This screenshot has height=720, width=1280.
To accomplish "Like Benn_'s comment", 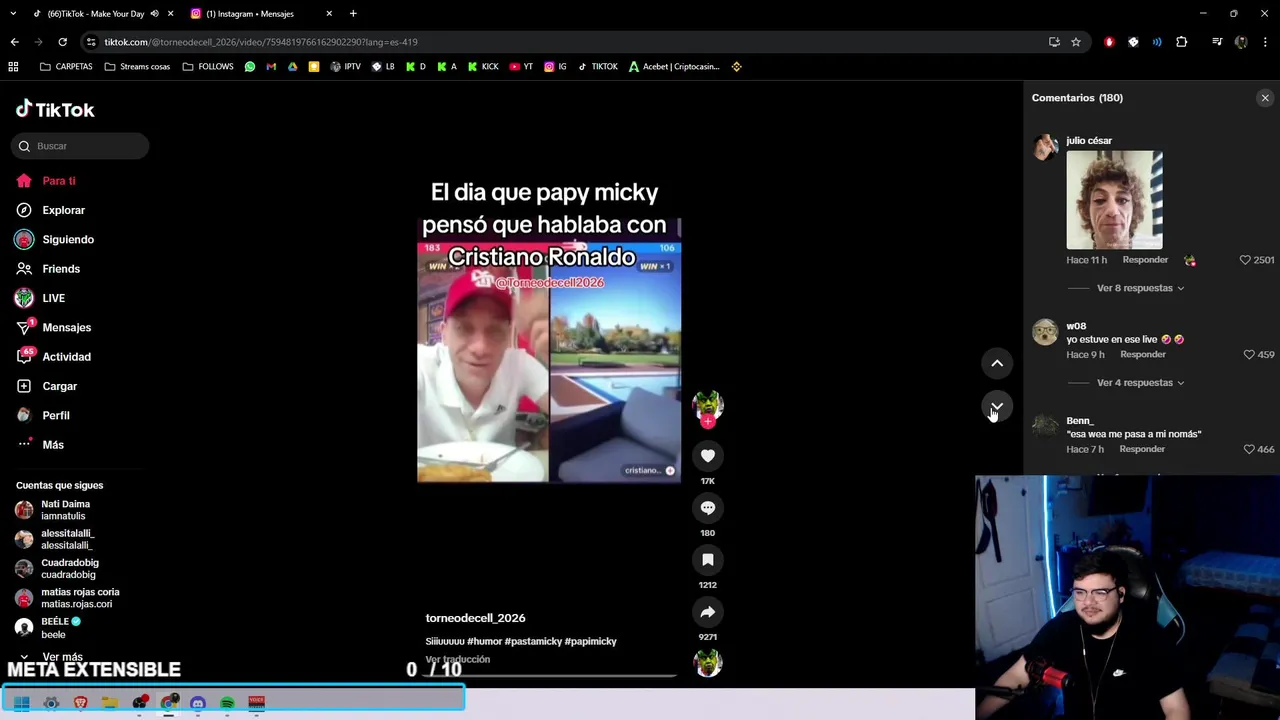I will pyautogui.click(x=1249, y=449).
